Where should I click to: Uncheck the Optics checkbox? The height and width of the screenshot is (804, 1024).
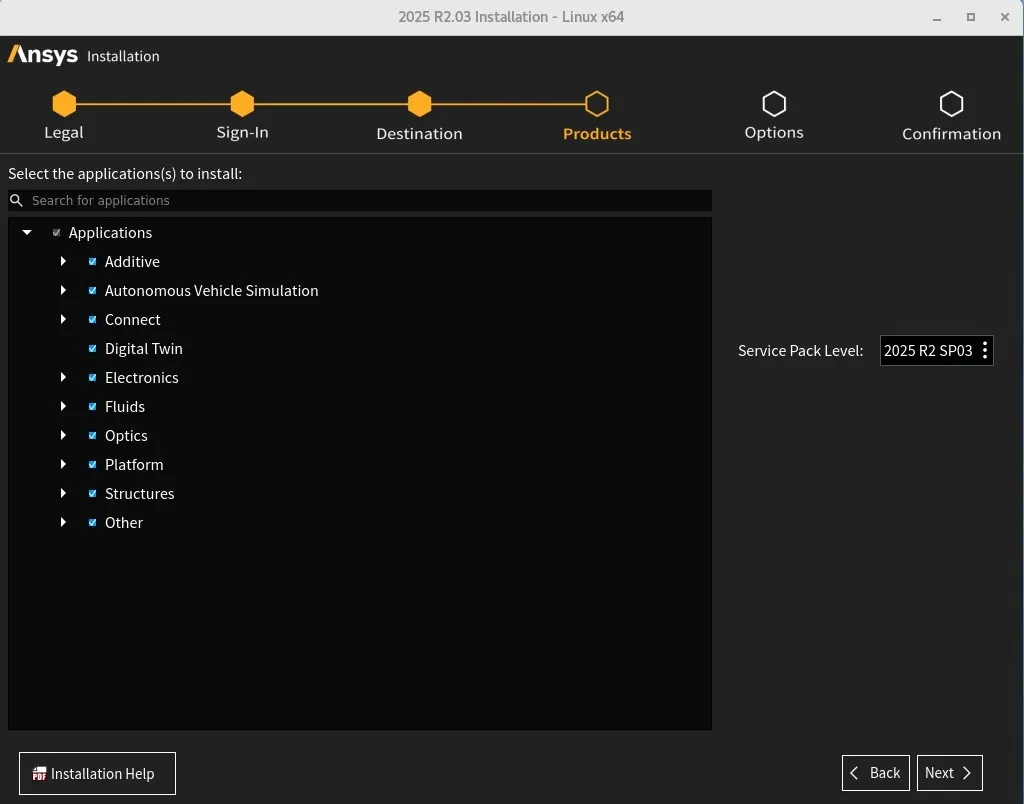92,435
